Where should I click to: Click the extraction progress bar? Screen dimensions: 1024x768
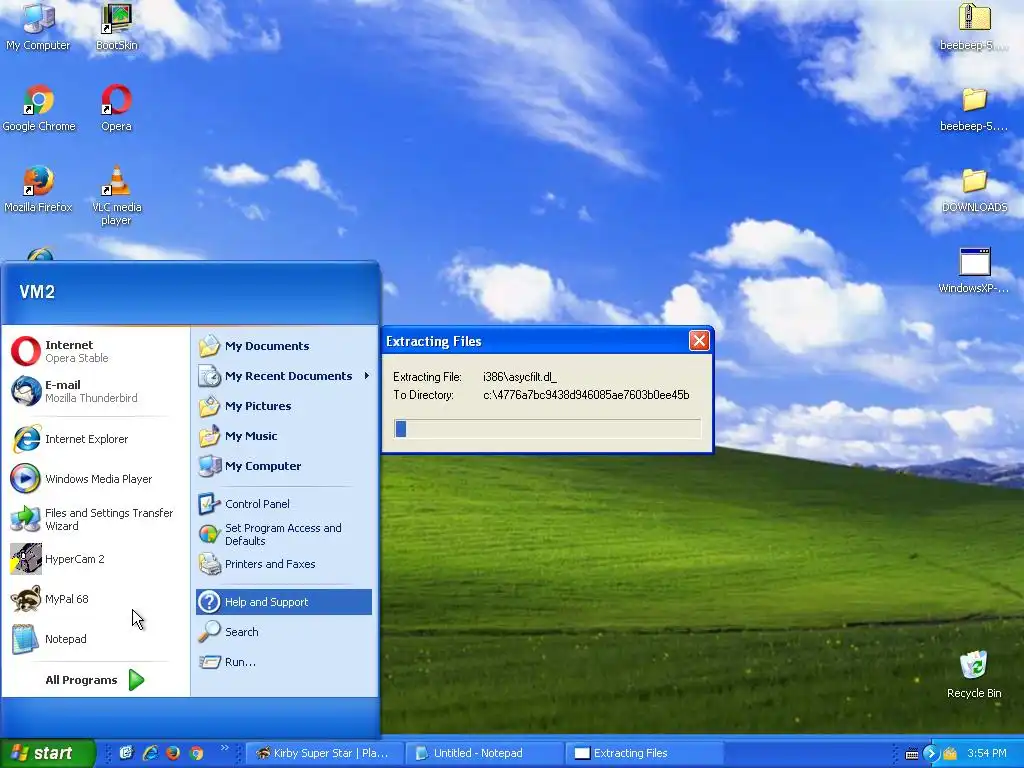547,428
